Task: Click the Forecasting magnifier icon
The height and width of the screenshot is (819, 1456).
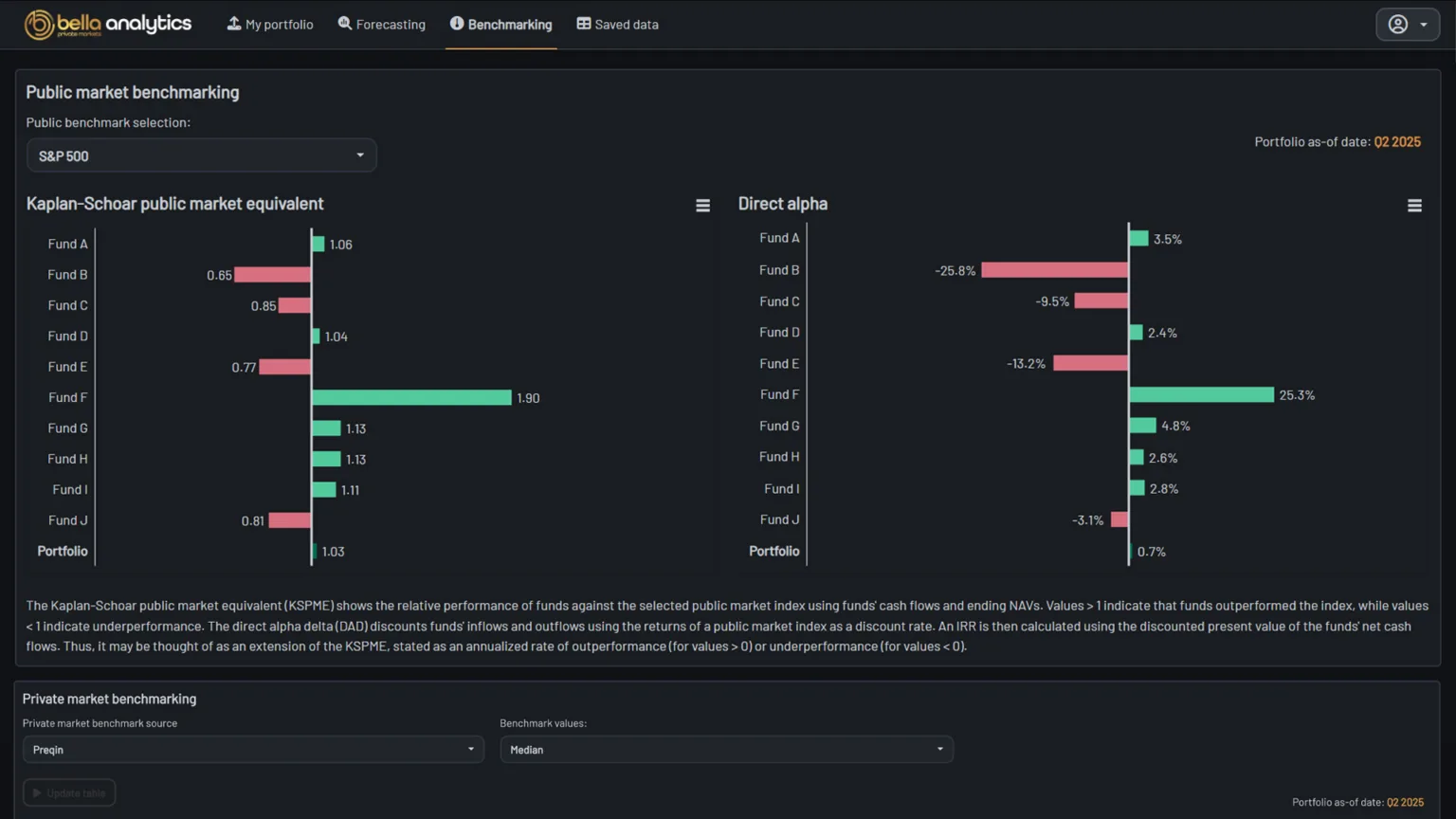Action: tap(345, 24)
